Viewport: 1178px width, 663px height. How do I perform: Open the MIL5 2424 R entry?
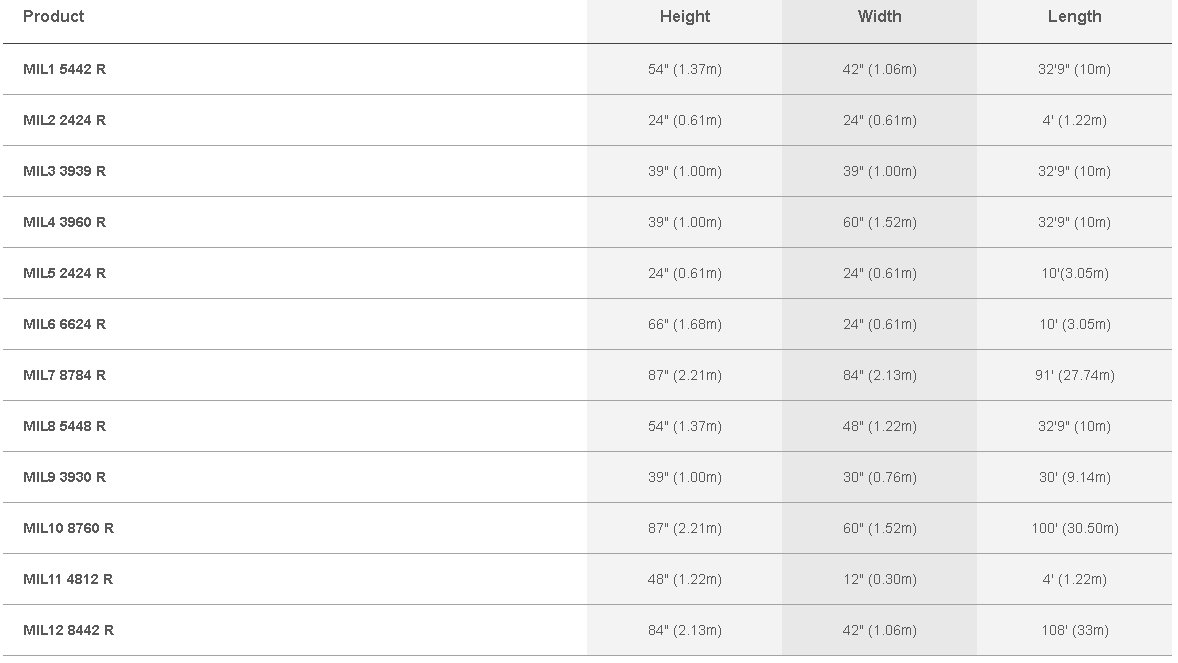(x=64, y=273)
